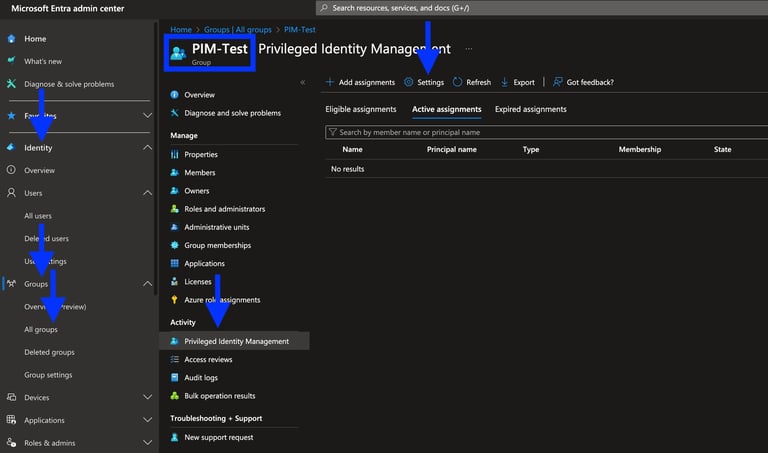
Task: Click the Search by member name field
Action: click(x=547, y=132)
